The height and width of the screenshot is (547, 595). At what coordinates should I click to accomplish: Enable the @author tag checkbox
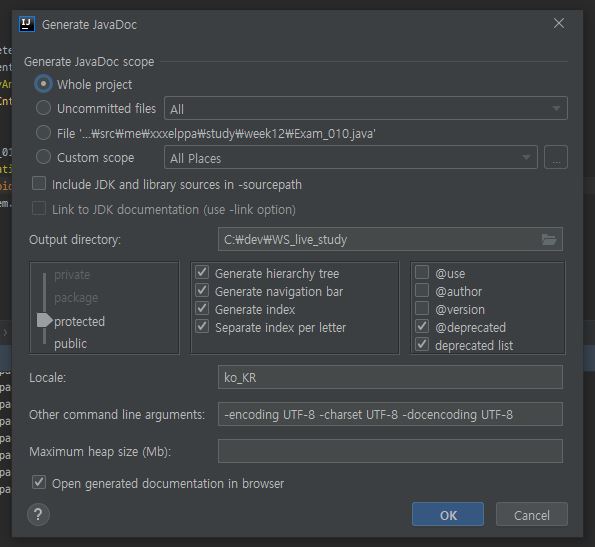422,291
